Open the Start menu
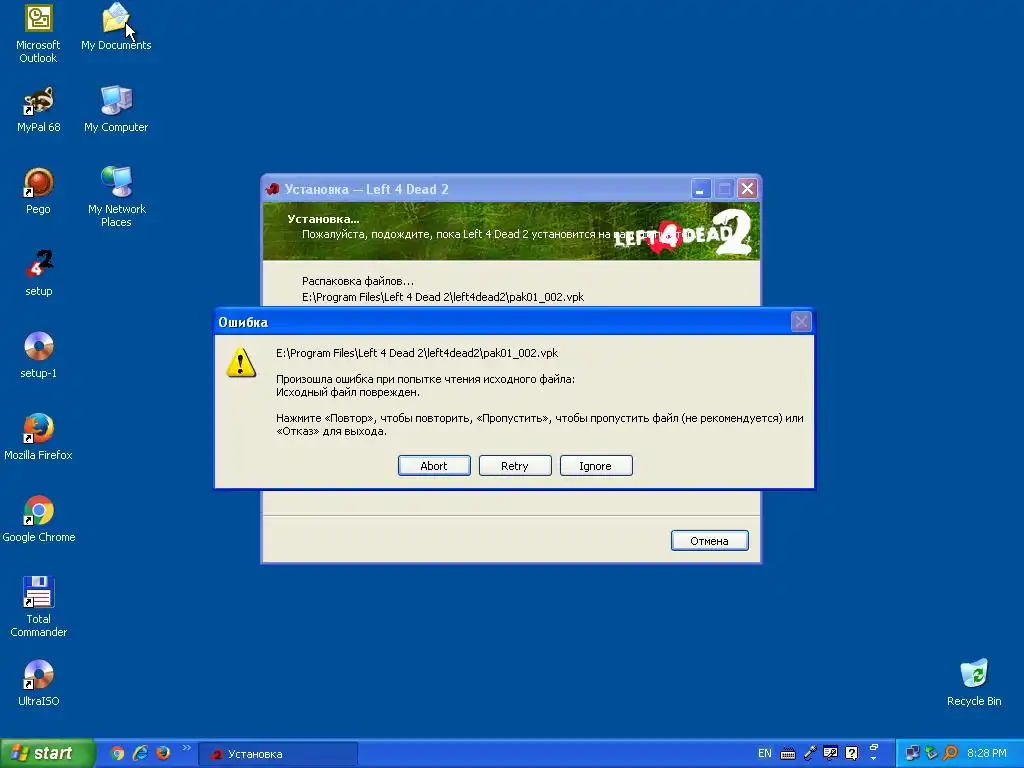1024x768 pixels. click(x=47, y=754)
